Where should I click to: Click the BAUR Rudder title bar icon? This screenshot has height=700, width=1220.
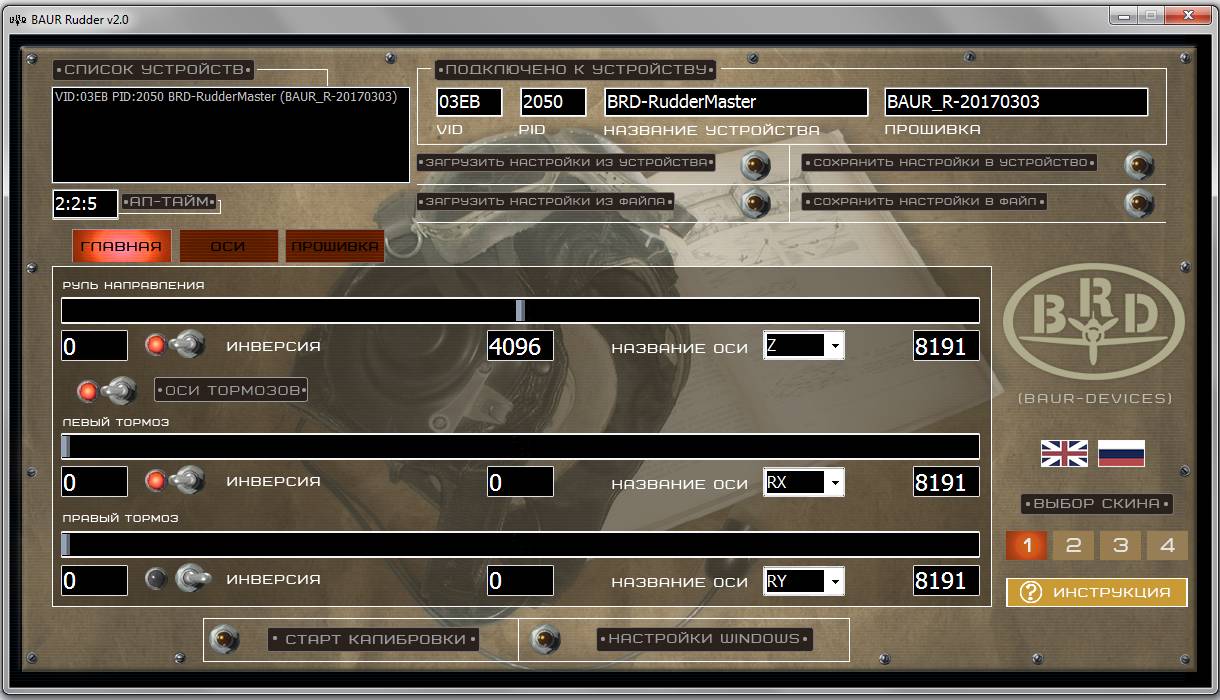click(x=17, y=18)
